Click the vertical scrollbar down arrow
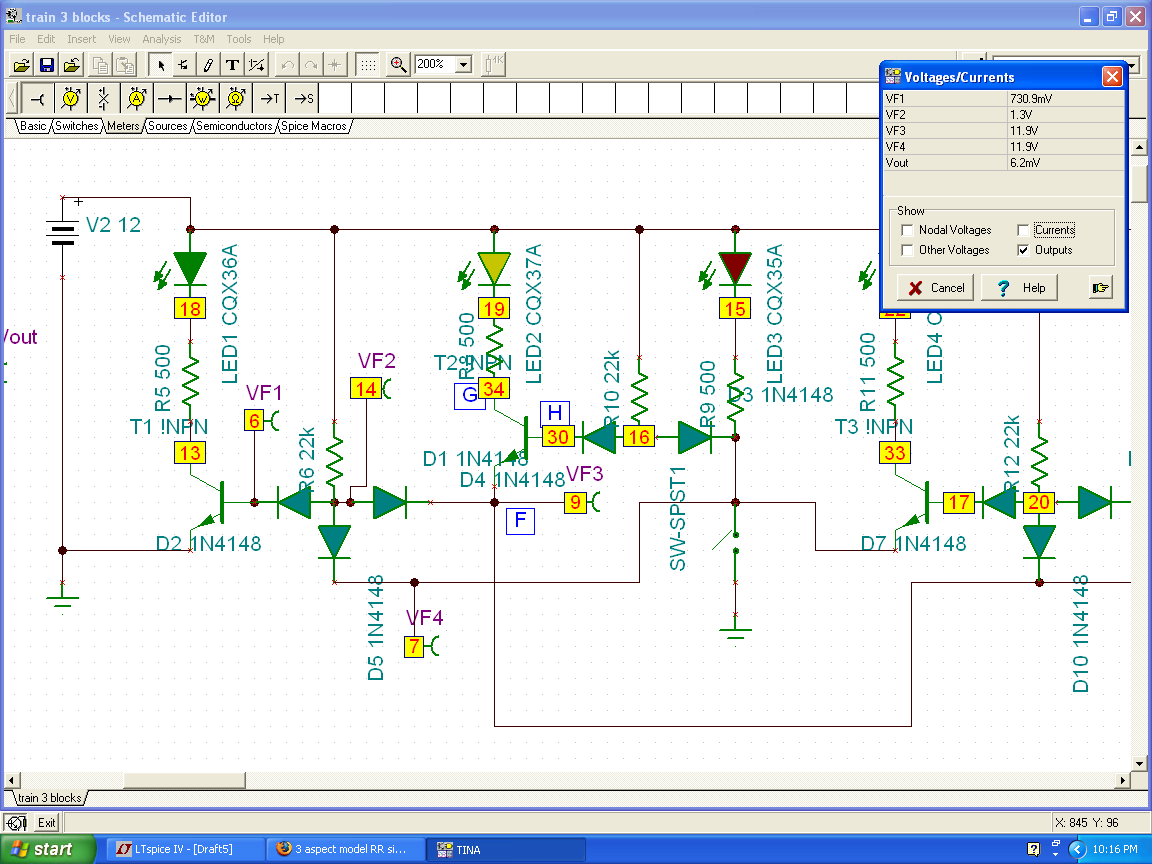Viewport: 1152px width, 864px height. tap(1140, 763)
